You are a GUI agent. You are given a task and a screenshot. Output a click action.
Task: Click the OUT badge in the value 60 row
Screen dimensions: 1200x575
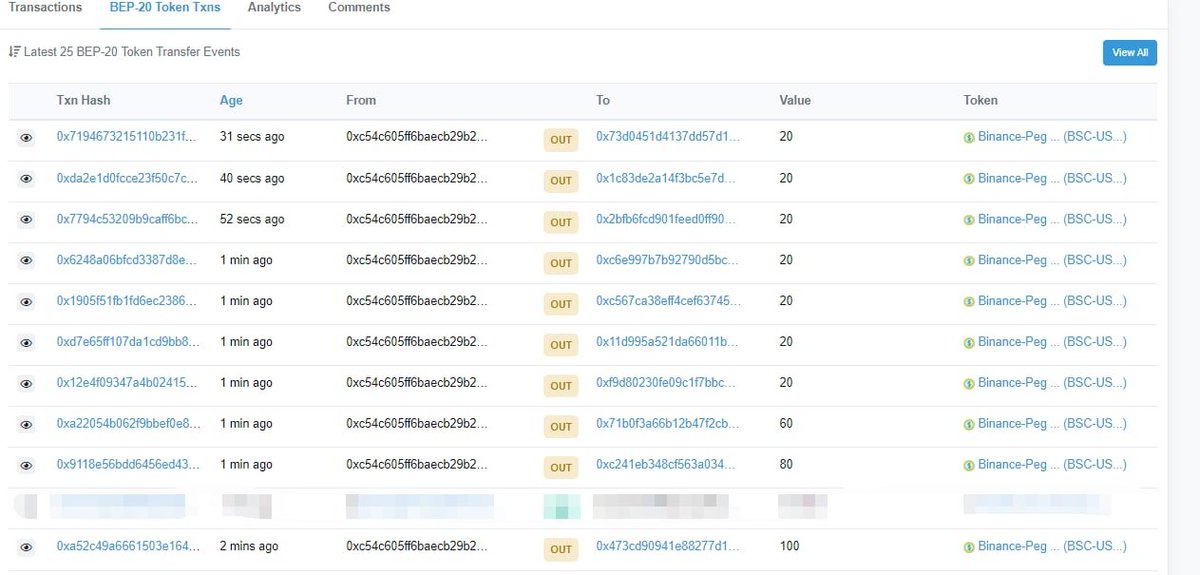click(561, 426)
